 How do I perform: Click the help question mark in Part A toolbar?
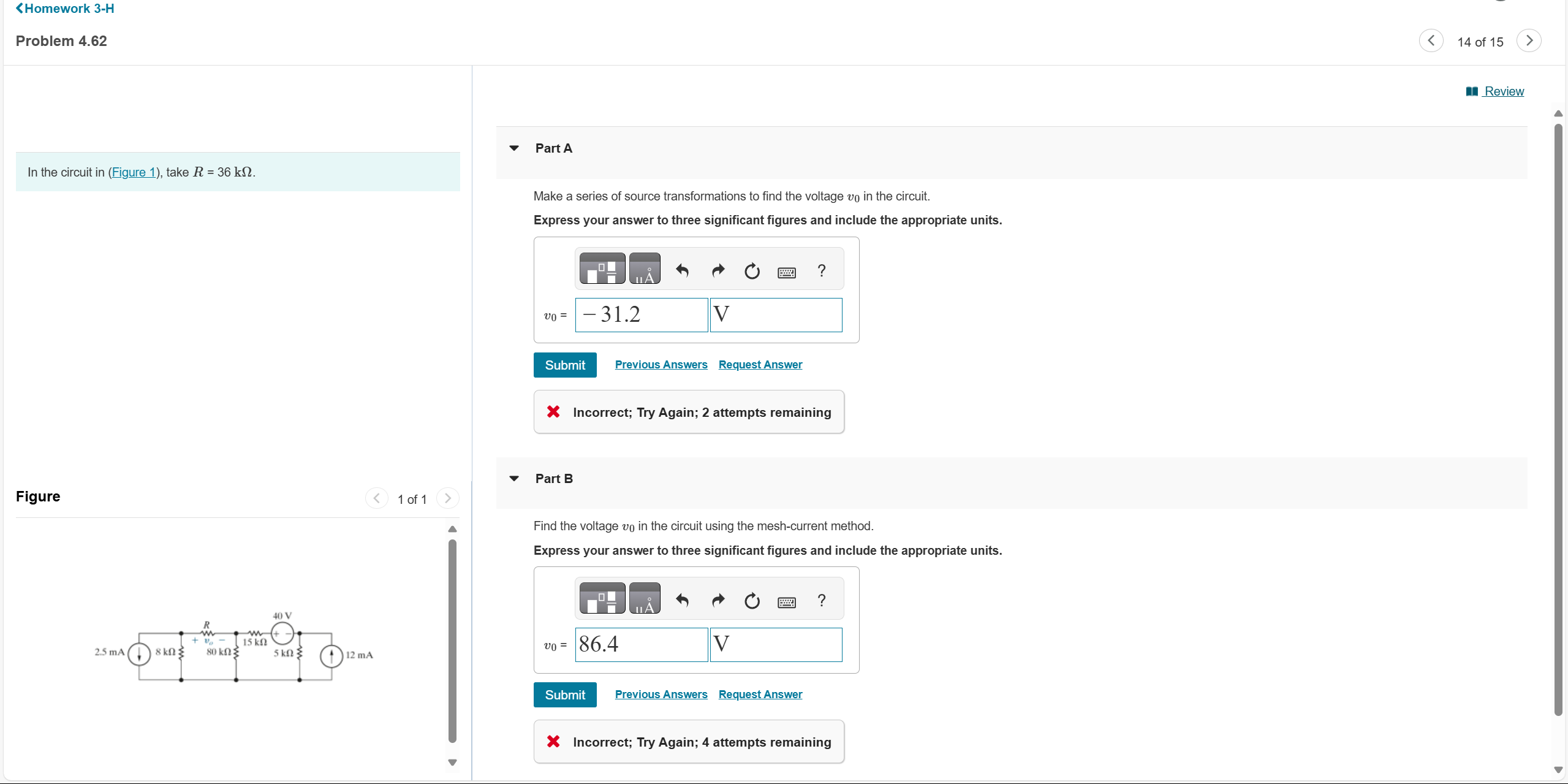[821, 270]
